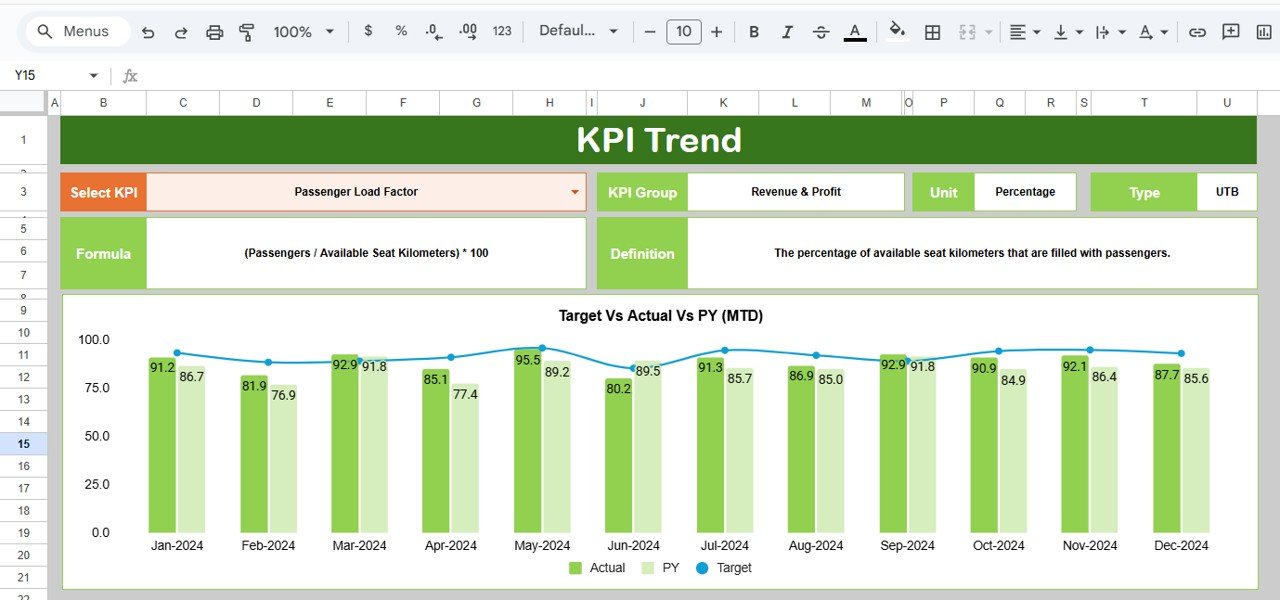
Task: Open the Borders tool
Action: pos(932,32)
